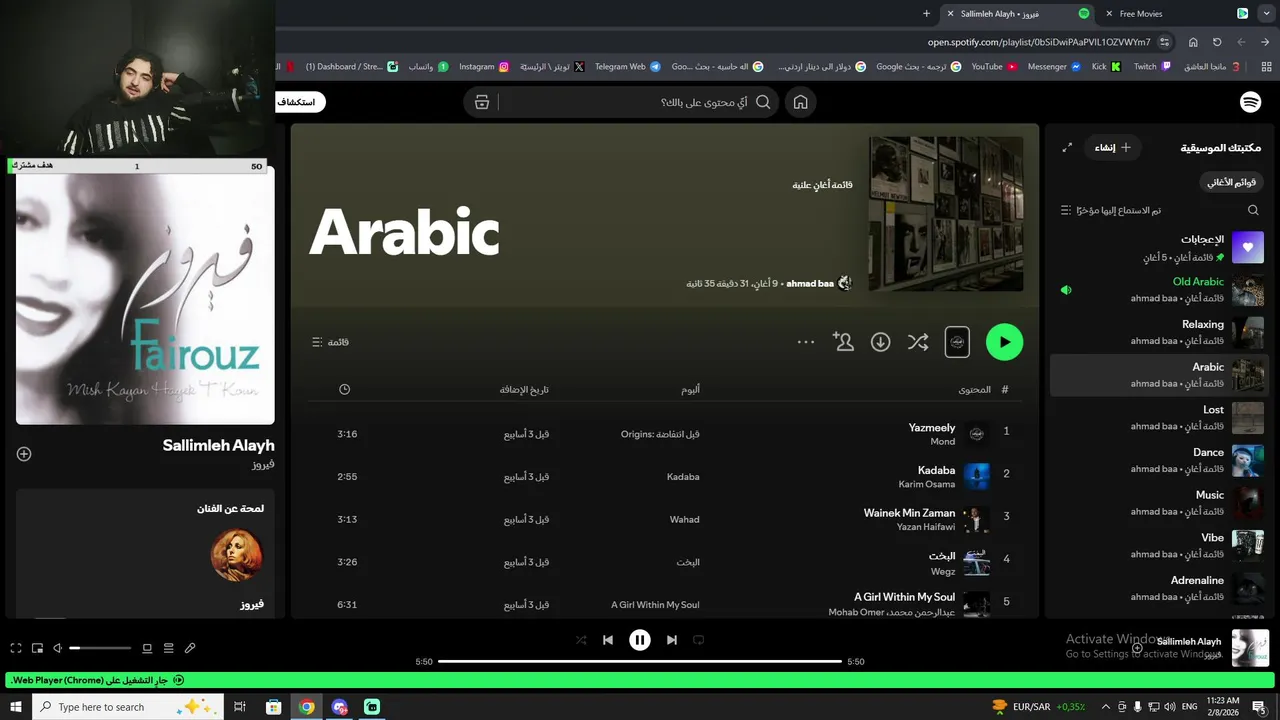Invite collaborators to the playlist
Screen dimensions: 1280x720
(843, 342)
